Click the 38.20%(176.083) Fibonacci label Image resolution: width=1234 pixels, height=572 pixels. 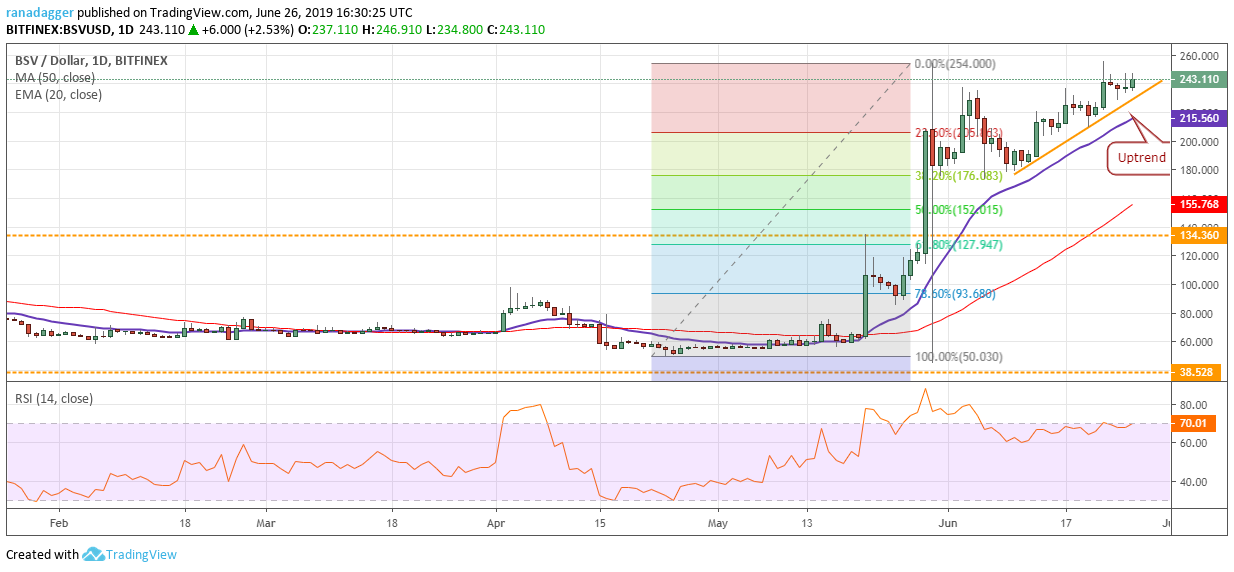[x=958, y=176]
